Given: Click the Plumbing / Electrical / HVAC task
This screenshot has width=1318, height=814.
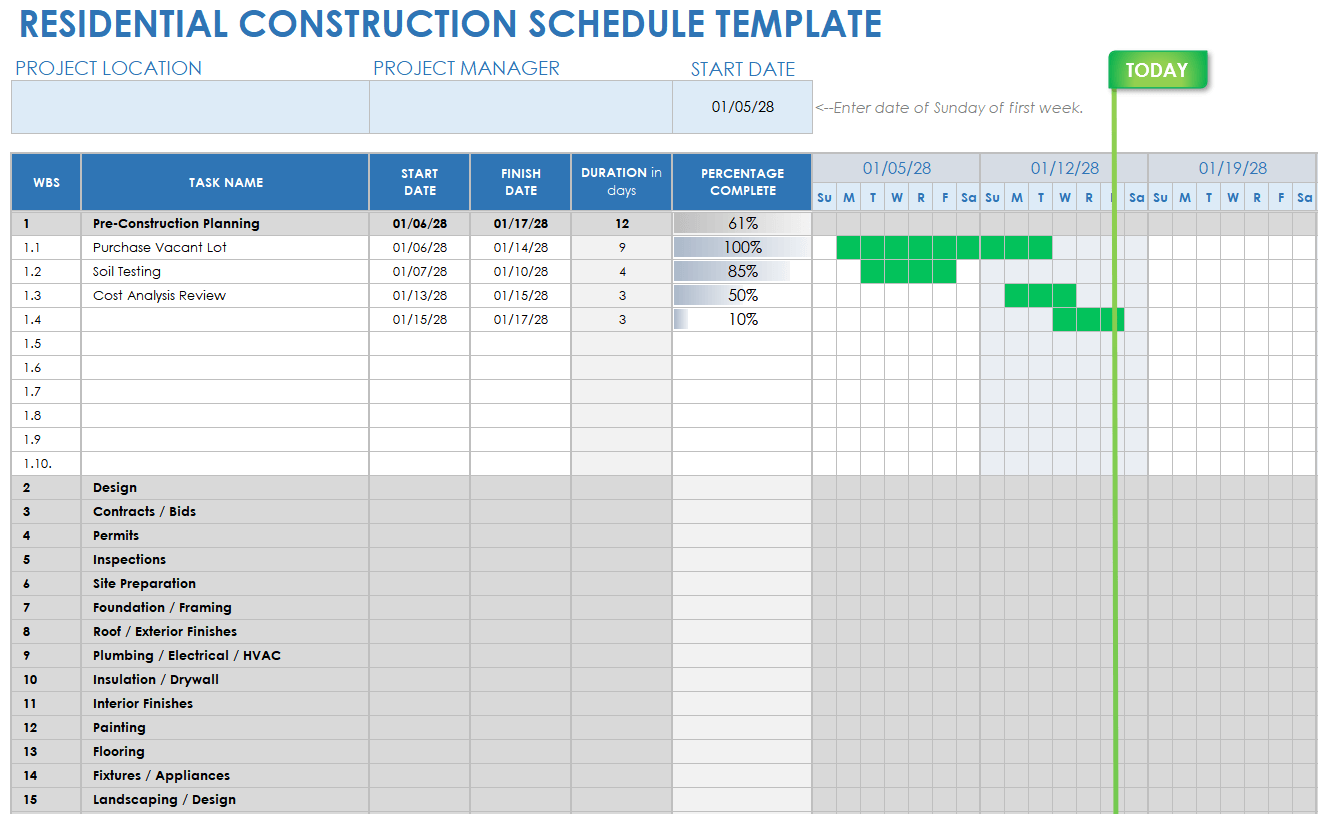Looking at the screenshot, I should [x=187, y=655].
